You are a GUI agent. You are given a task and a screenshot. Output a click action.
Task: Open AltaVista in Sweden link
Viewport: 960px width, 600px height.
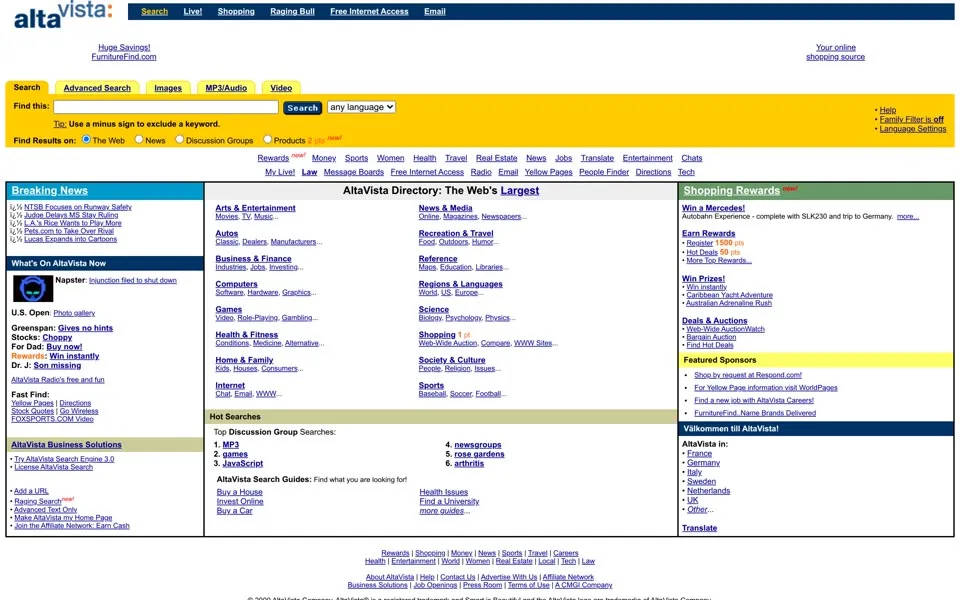click(701, 482)
